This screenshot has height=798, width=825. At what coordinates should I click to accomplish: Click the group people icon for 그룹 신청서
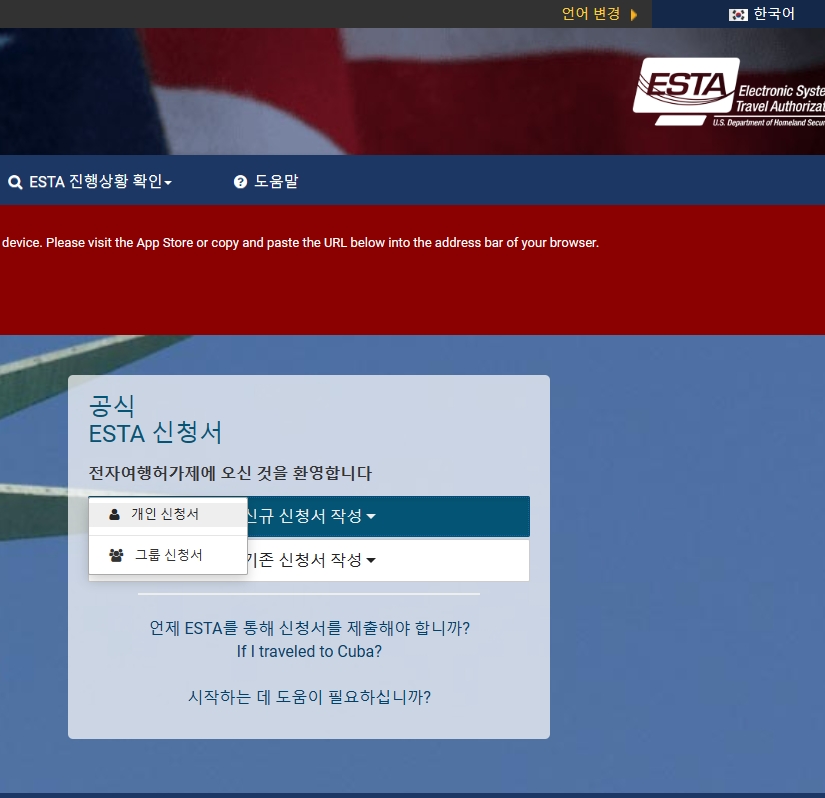116,555
